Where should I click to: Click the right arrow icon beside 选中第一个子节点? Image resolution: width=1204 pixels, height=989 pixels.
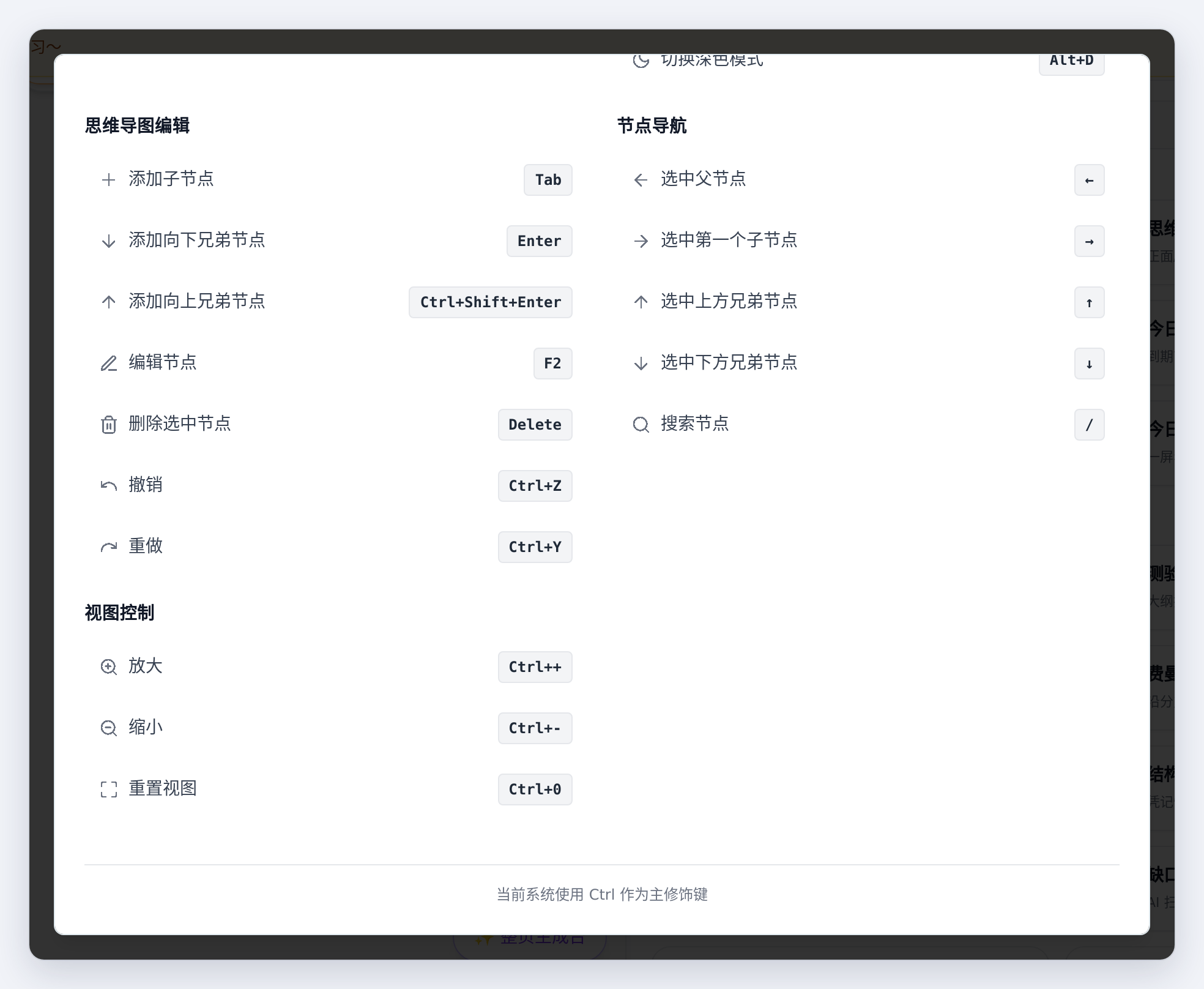point(641,241)
